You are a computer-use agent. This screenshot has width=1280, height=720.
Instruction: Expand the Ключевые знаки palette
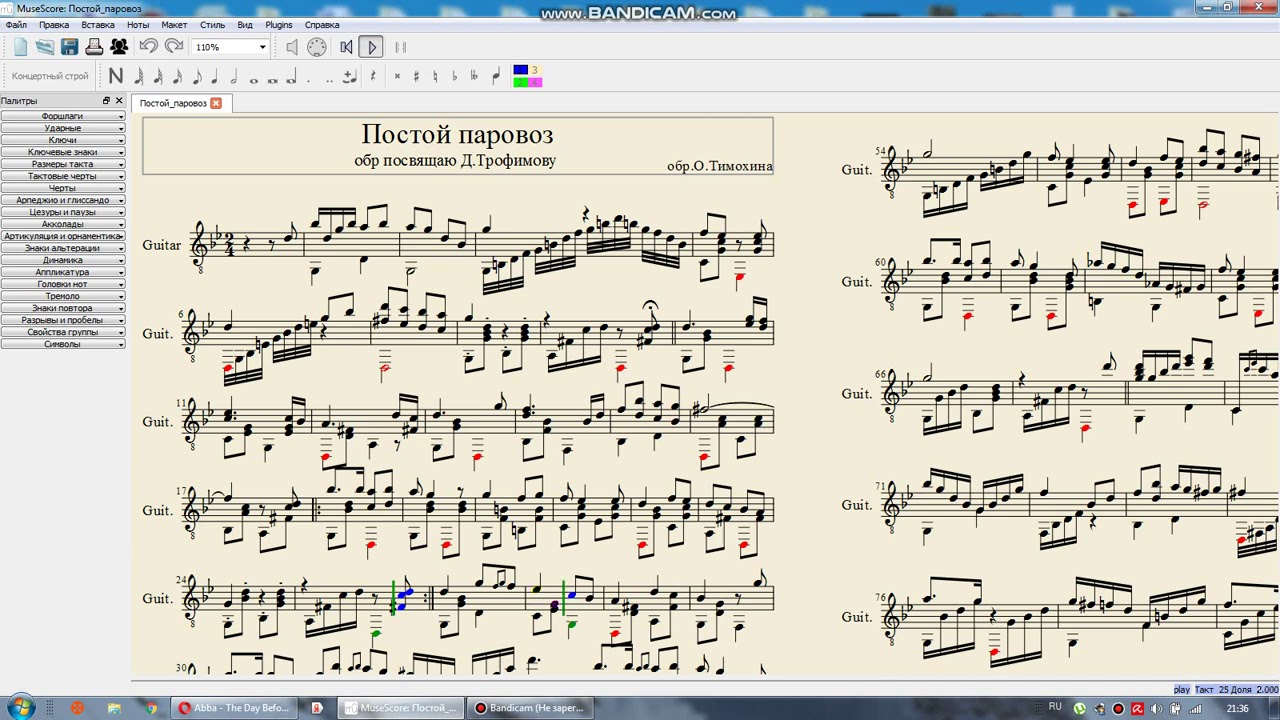(63, 152)
